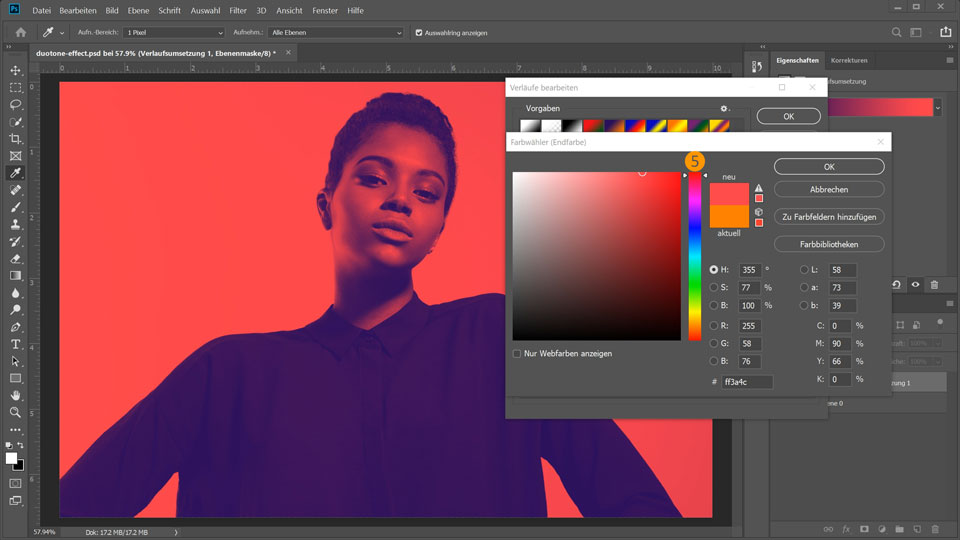
Task: Open the Filter menu
Action: tap(238, 10)
